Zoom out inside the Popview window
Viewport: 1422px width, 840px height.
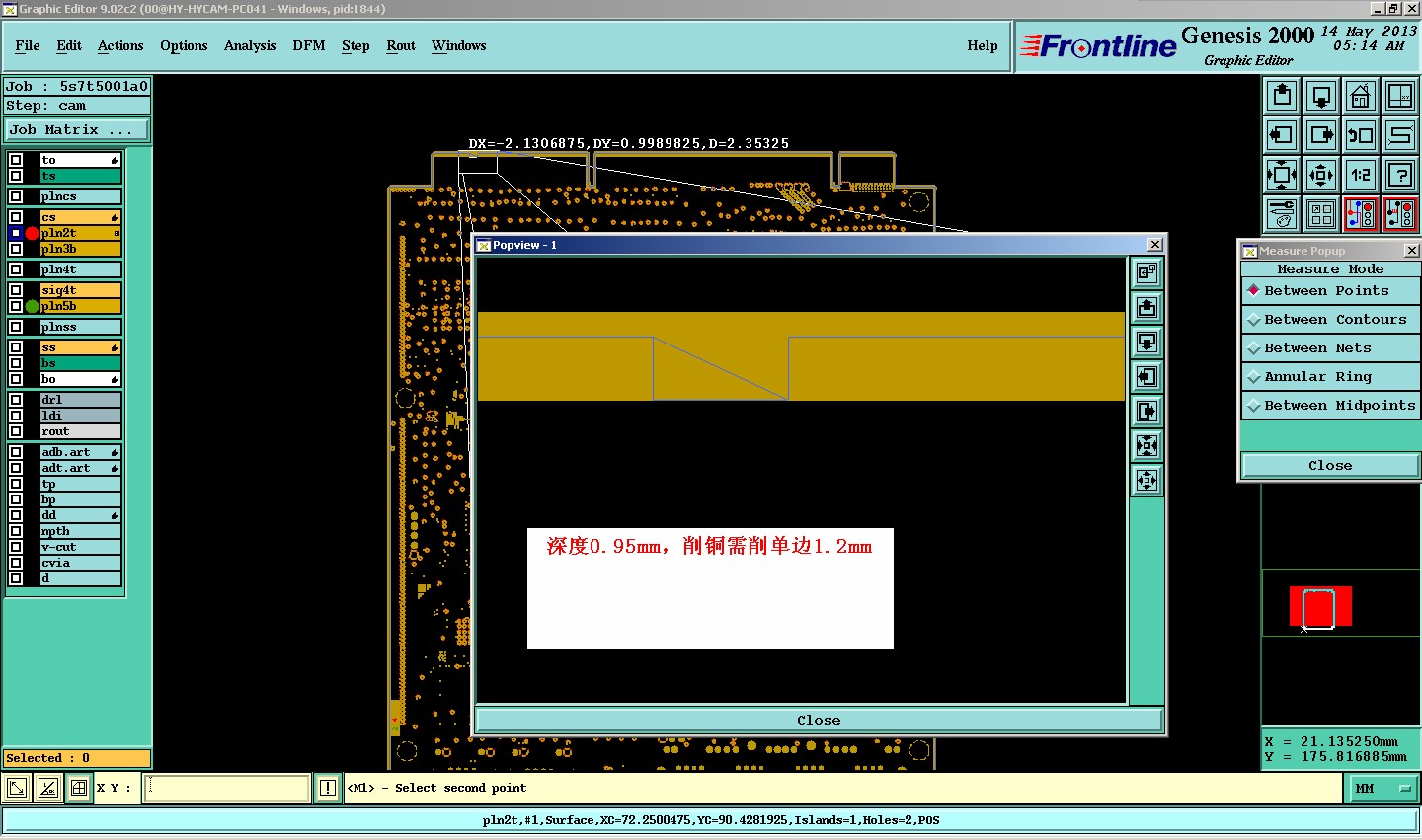tap(1146, 481)
